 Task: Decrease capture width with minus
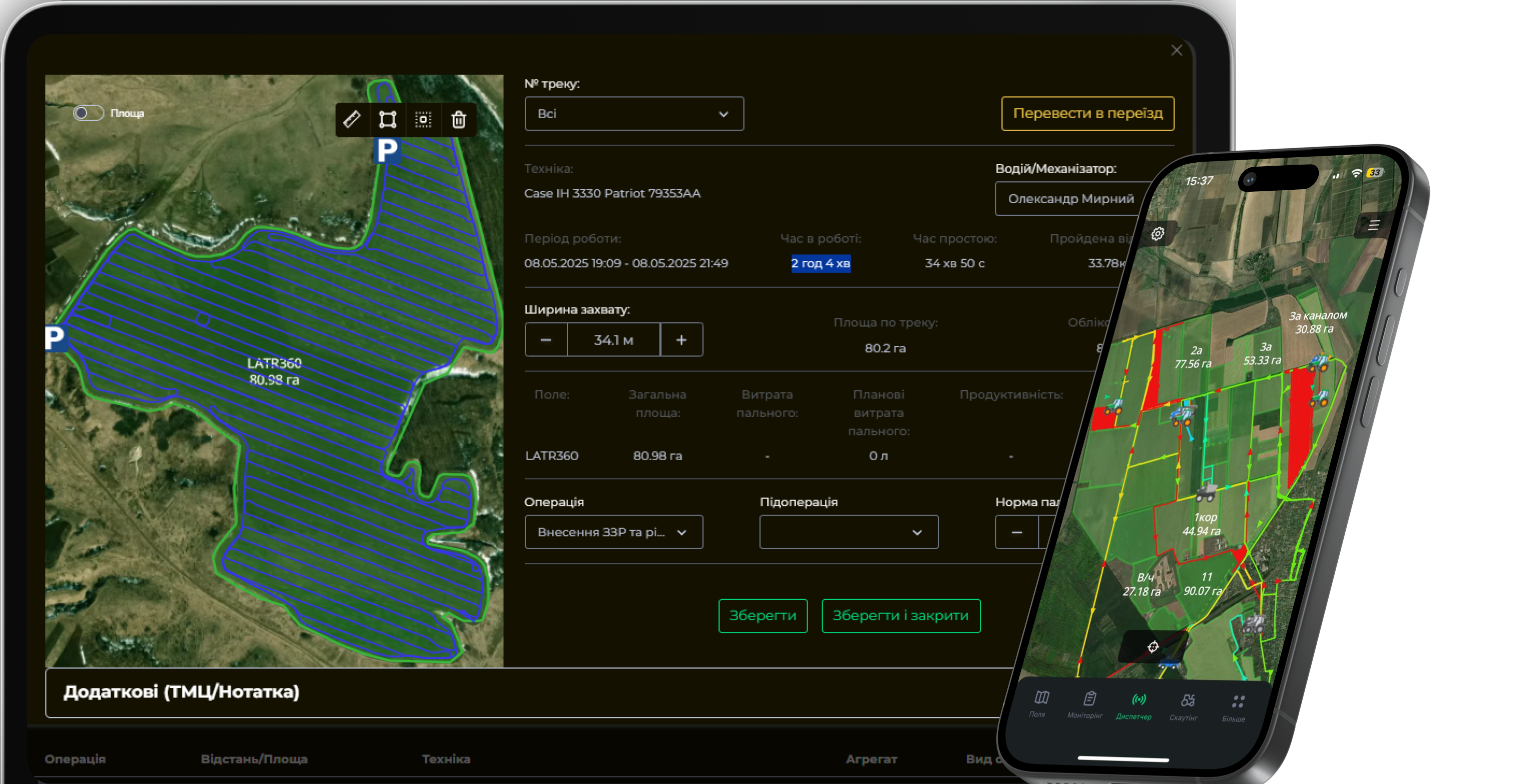tap(545, 340)
